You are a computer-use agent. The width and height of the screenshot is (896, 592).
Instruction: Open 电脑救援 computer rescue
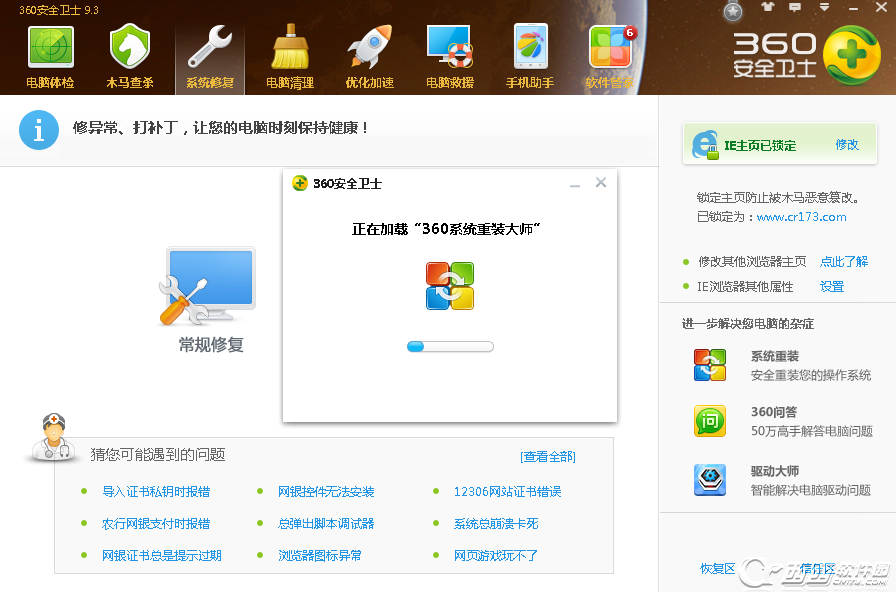(x=450, y=56)
